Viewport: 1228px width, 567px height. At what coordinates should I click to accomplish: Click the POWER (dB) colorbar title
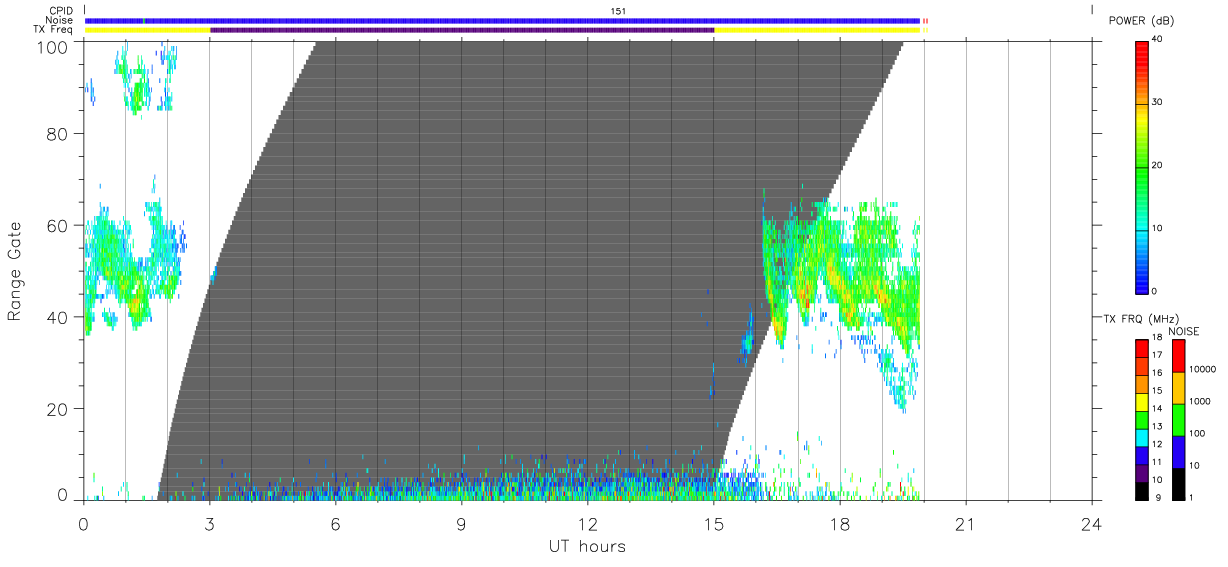pos(1143,21)
